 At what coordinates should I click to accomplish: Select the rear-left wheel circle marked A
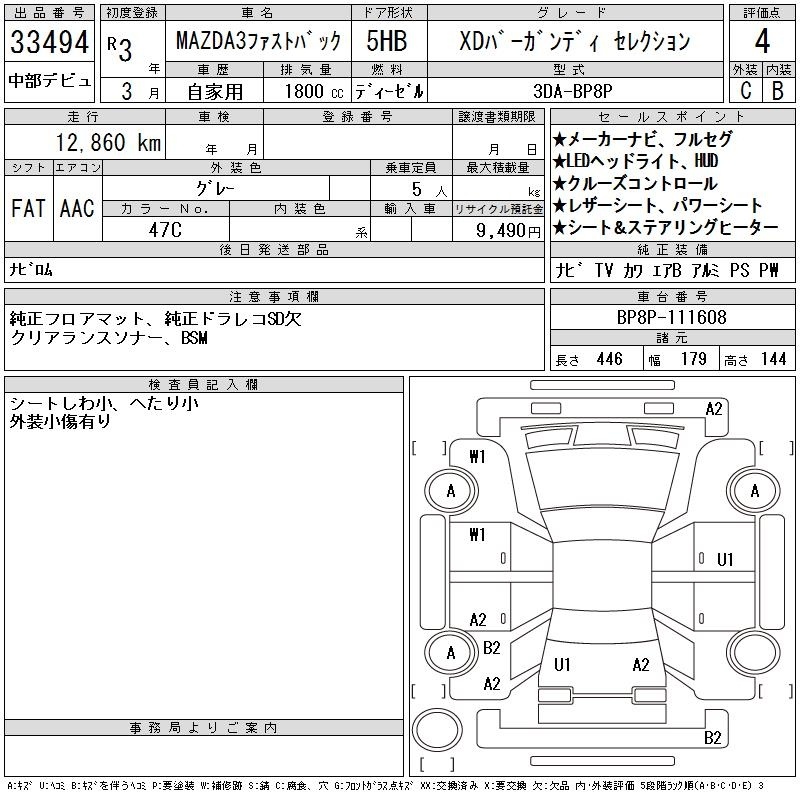pyautogui.click(x=450, y=653)
